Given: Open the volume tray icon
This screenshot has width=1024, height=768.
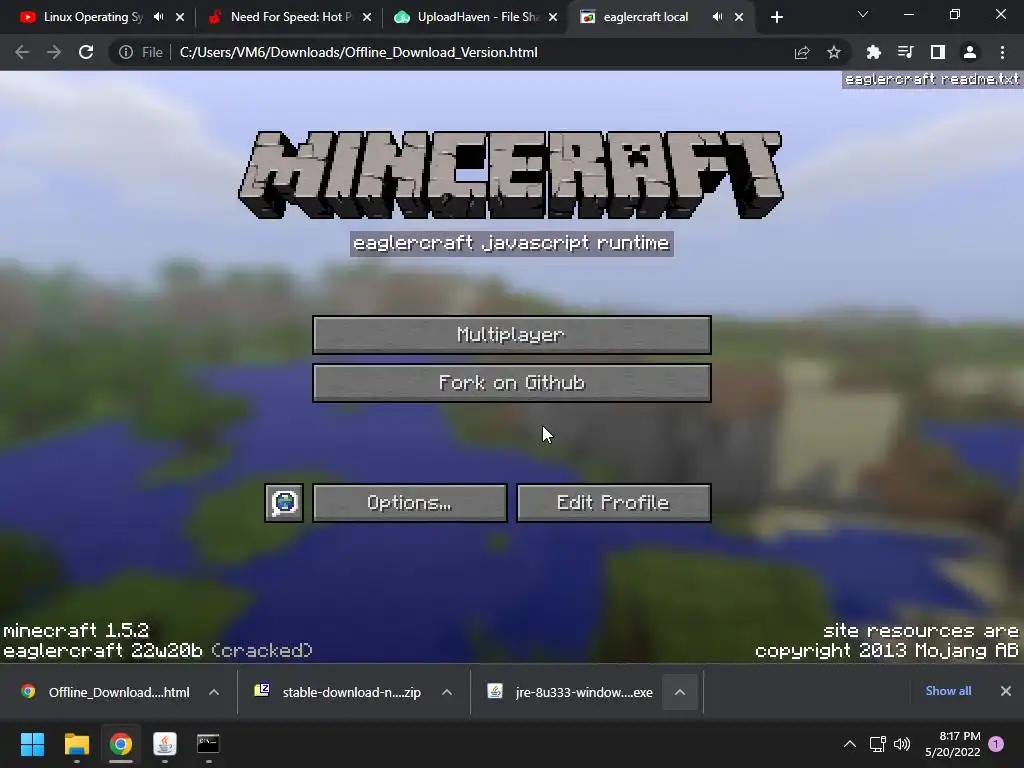Looking at the screenshot, I should point(902,744).
